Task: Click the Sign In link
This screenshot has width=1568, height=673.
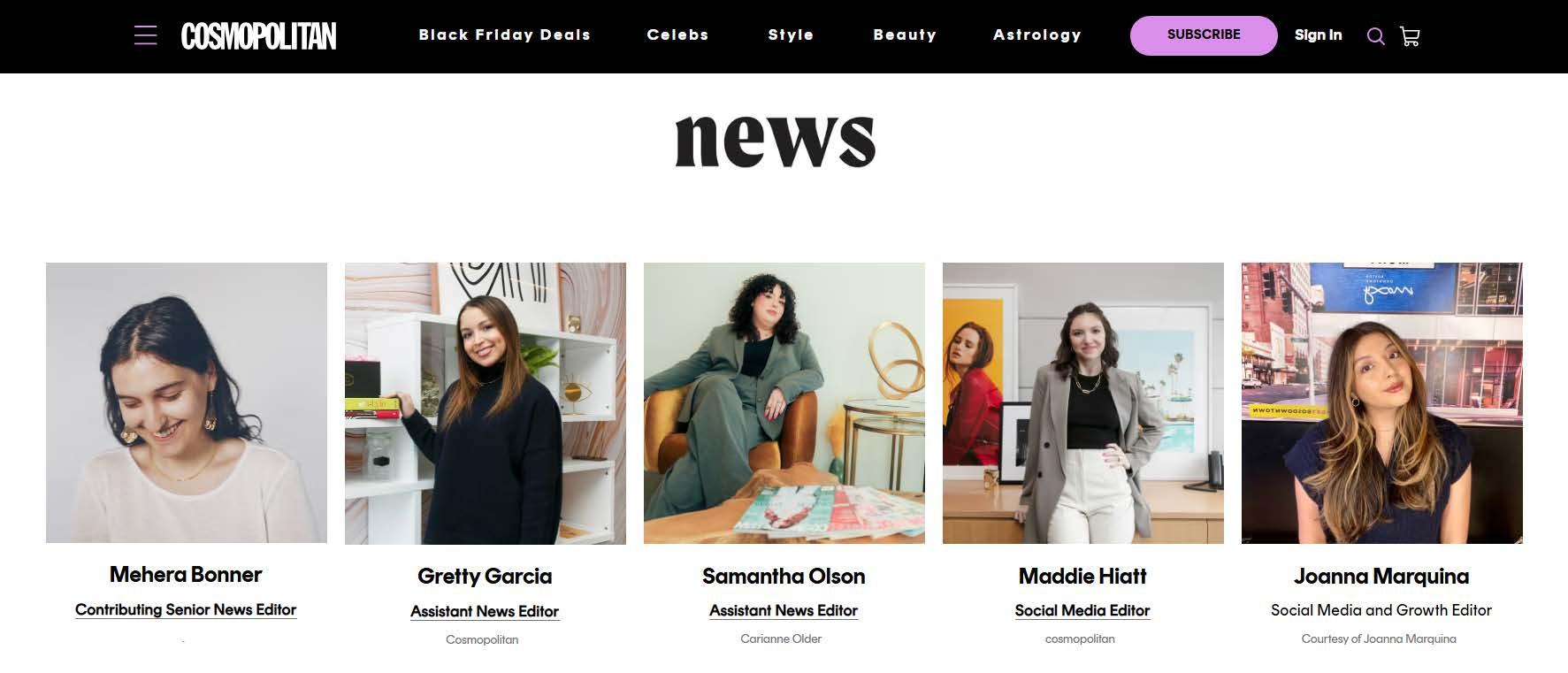Action: 1318,35
